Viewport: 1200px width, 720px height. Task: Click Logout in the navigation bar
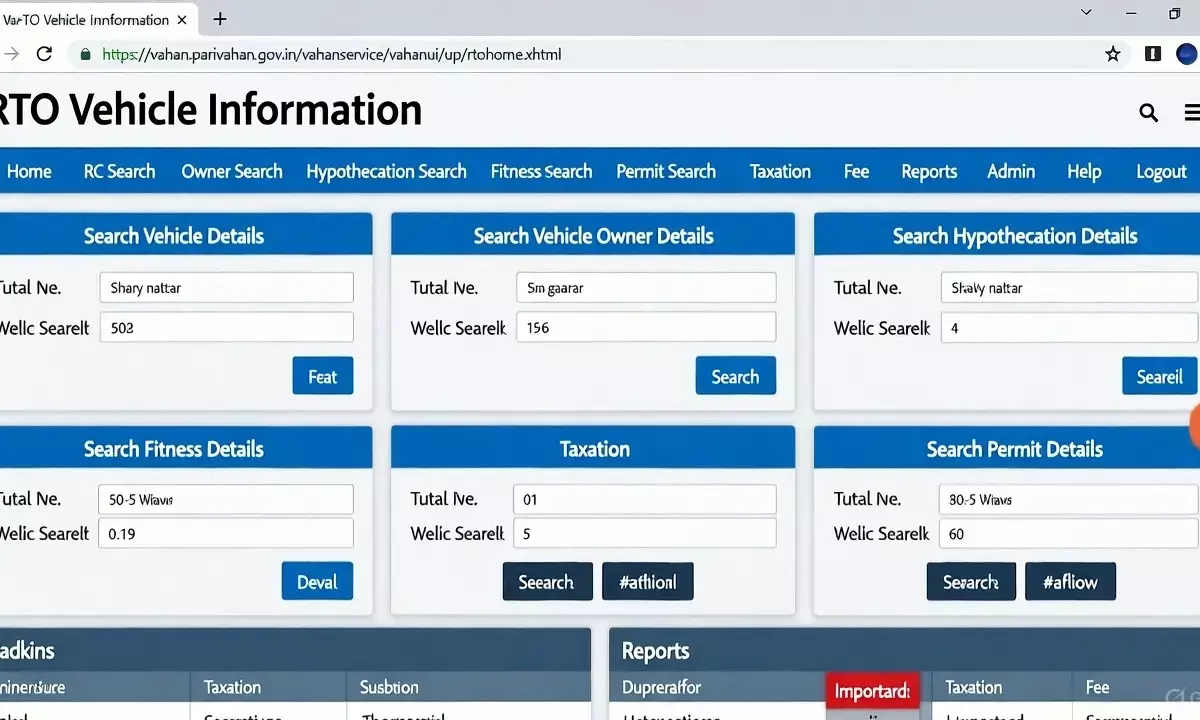1160,171
